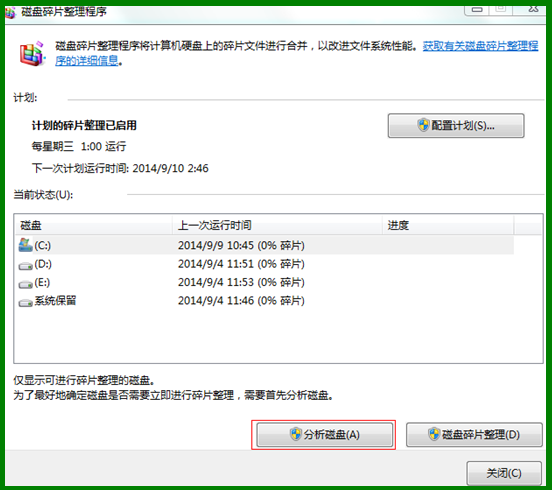Select the (E:) row dated 2014/9/4 11:53
Viewport: 552px width, 490px height.
[x=265, y=282]
